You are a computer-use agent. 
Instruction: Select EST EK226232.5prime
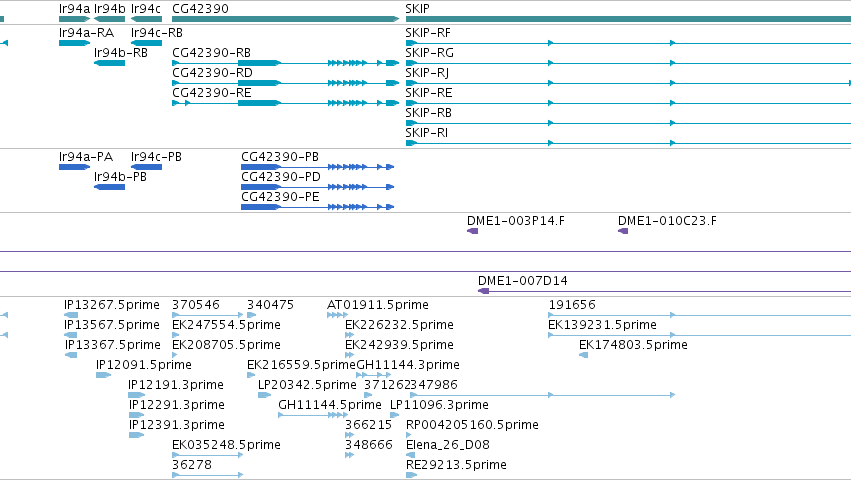pos(350,335)
